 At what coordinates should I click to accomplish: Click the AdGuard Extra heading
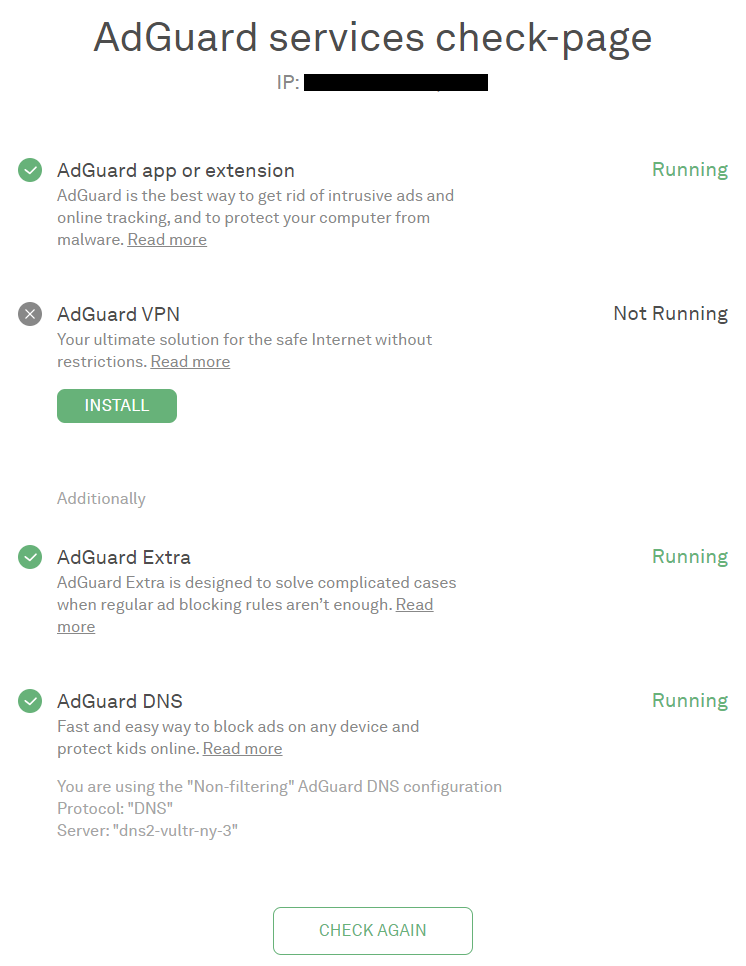pos(124,557)
